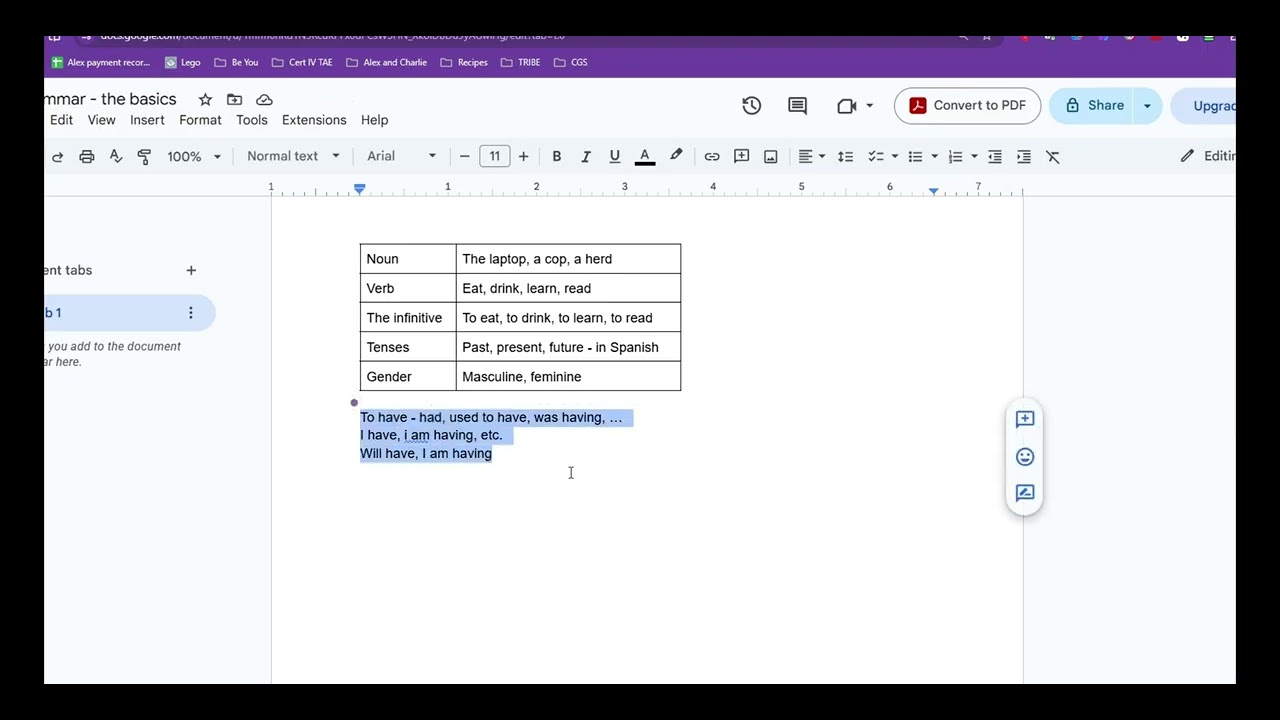The height and width of the screenshot is (720, 1280).
Task: Click the move to folder icon
Action: coord(234,100)
